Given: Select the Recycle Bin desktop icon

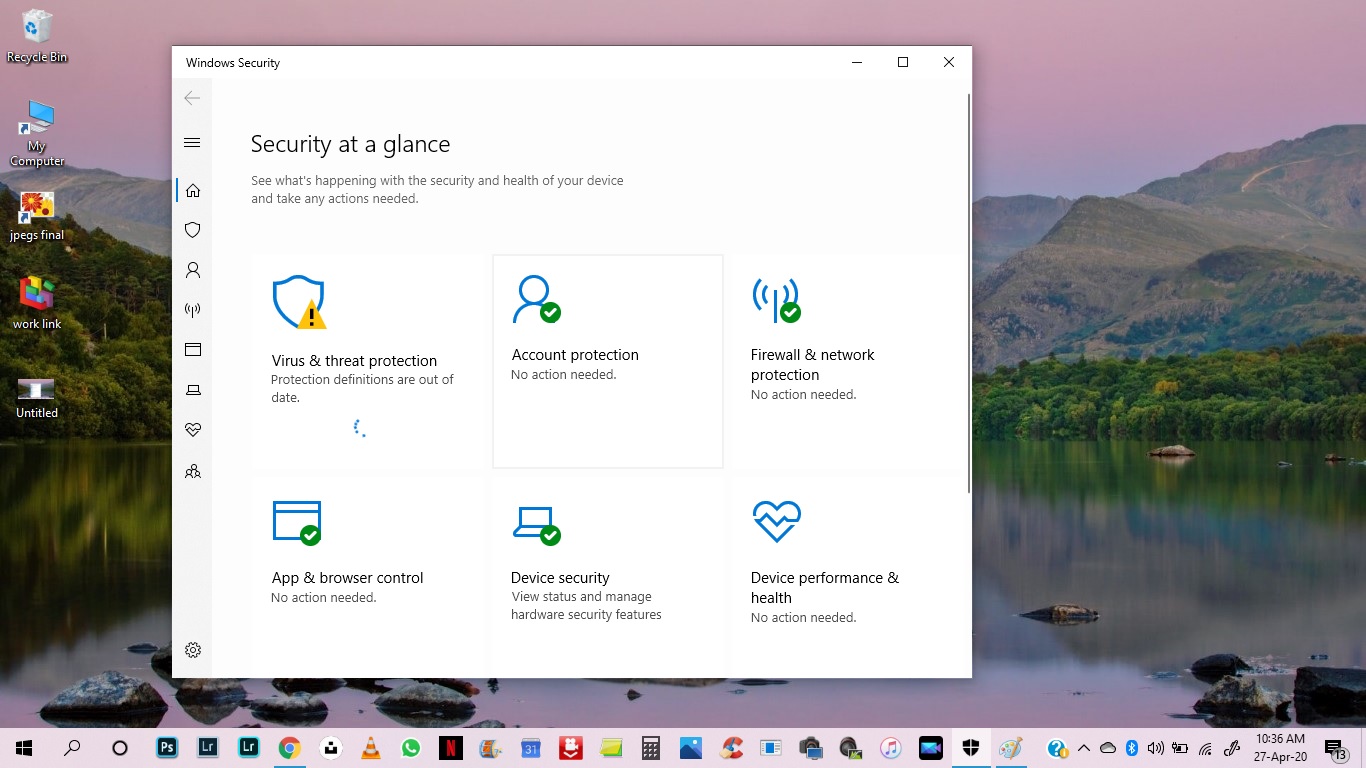Looking at the screenshot, I should point(37,36).
